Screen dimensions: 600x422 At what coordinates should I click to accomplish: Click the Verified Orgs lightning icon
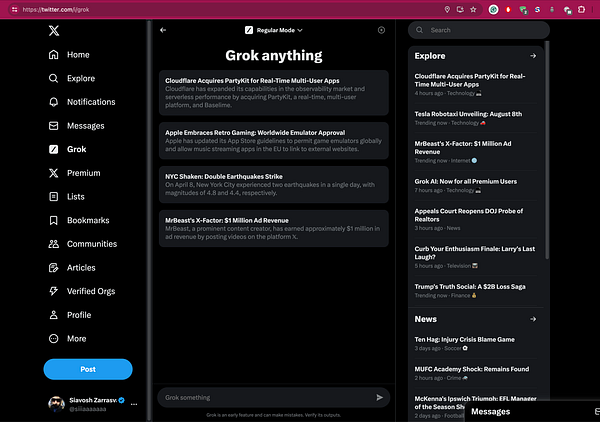click(x=54, y=291)
